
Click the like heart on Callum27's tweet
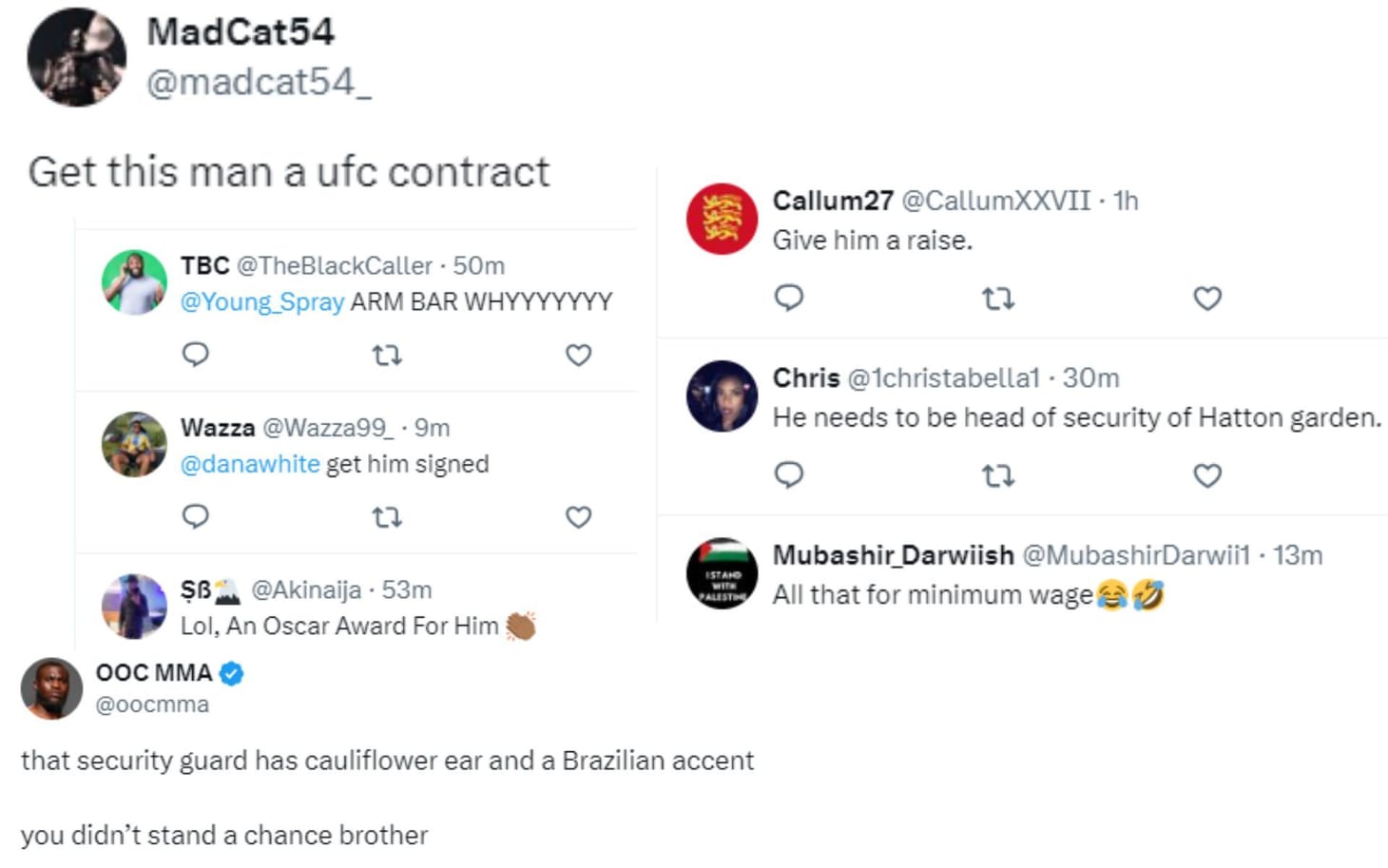1206,298
